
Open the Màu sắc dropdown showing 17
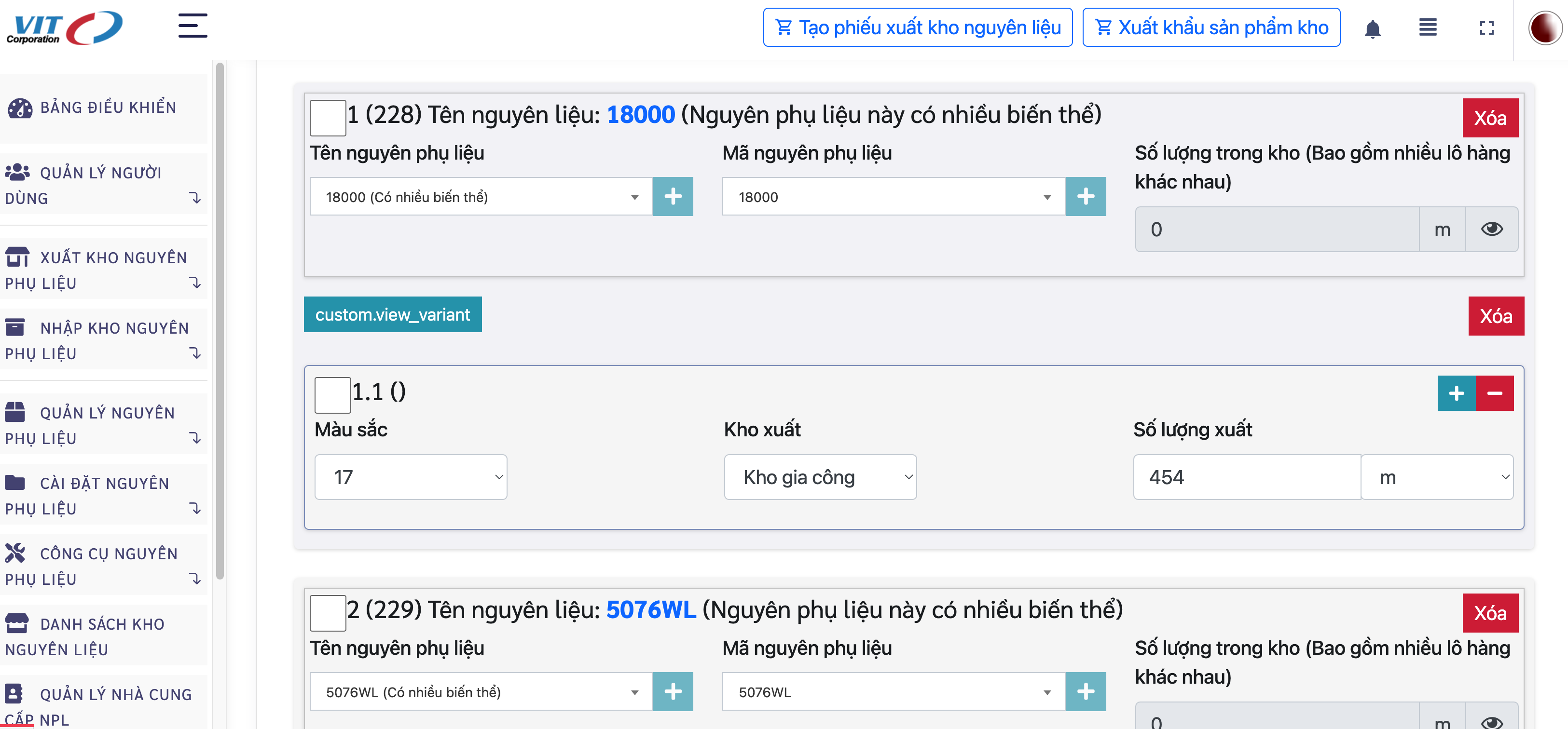pos(411,477)
